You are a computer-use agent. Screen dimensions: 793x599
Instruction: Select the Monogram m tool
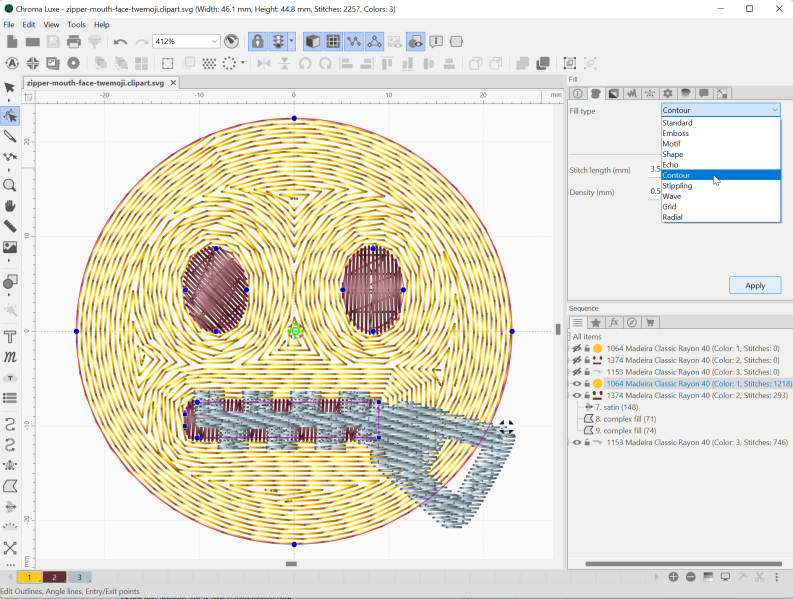[x=10, y=357]
